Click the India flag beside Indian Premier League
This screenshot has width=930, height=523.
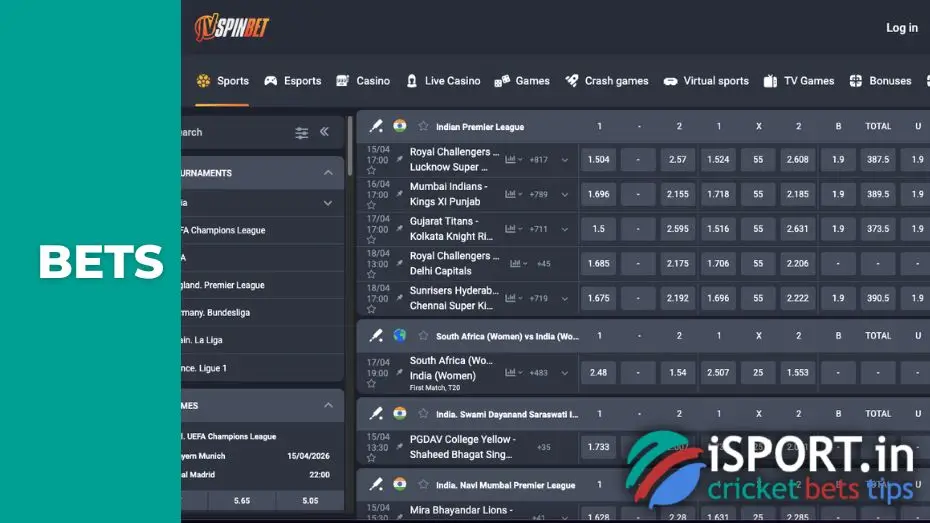click(x=400, y=125)
